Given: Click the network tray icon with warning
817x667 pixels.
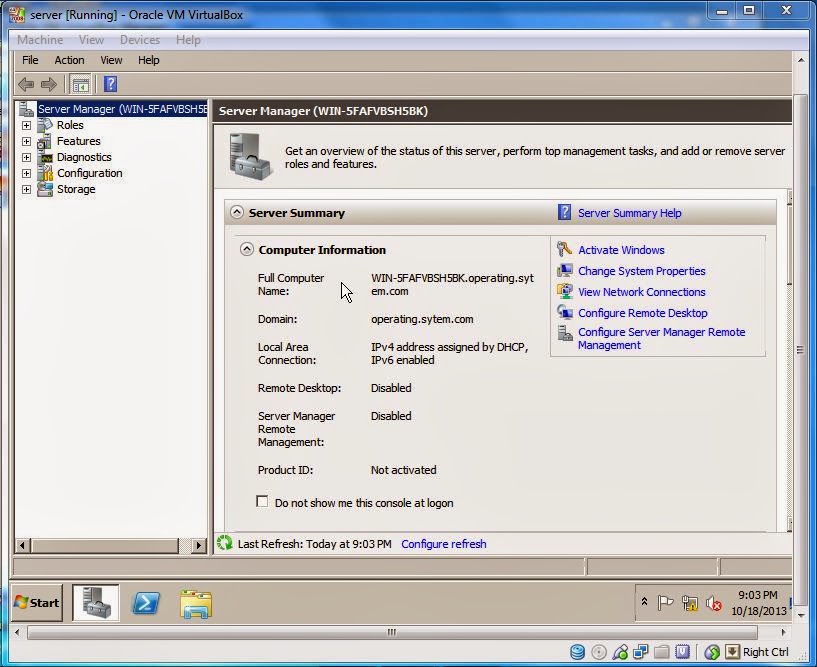Looking at the screenshot, I should (x=689, y=603).
